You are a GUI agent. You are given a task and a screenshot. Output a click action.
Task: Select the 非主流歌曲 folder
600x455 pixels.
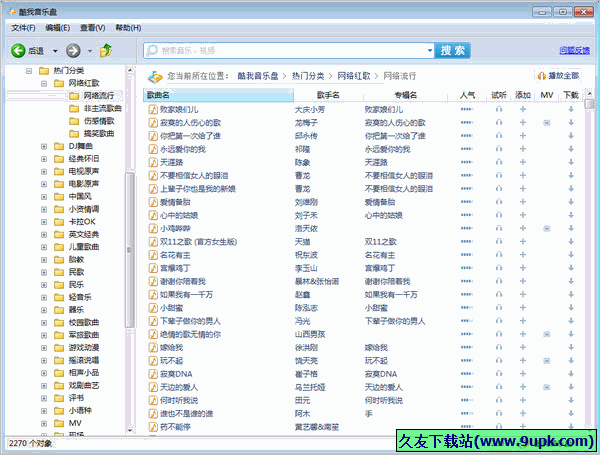(x=102, y=108)
